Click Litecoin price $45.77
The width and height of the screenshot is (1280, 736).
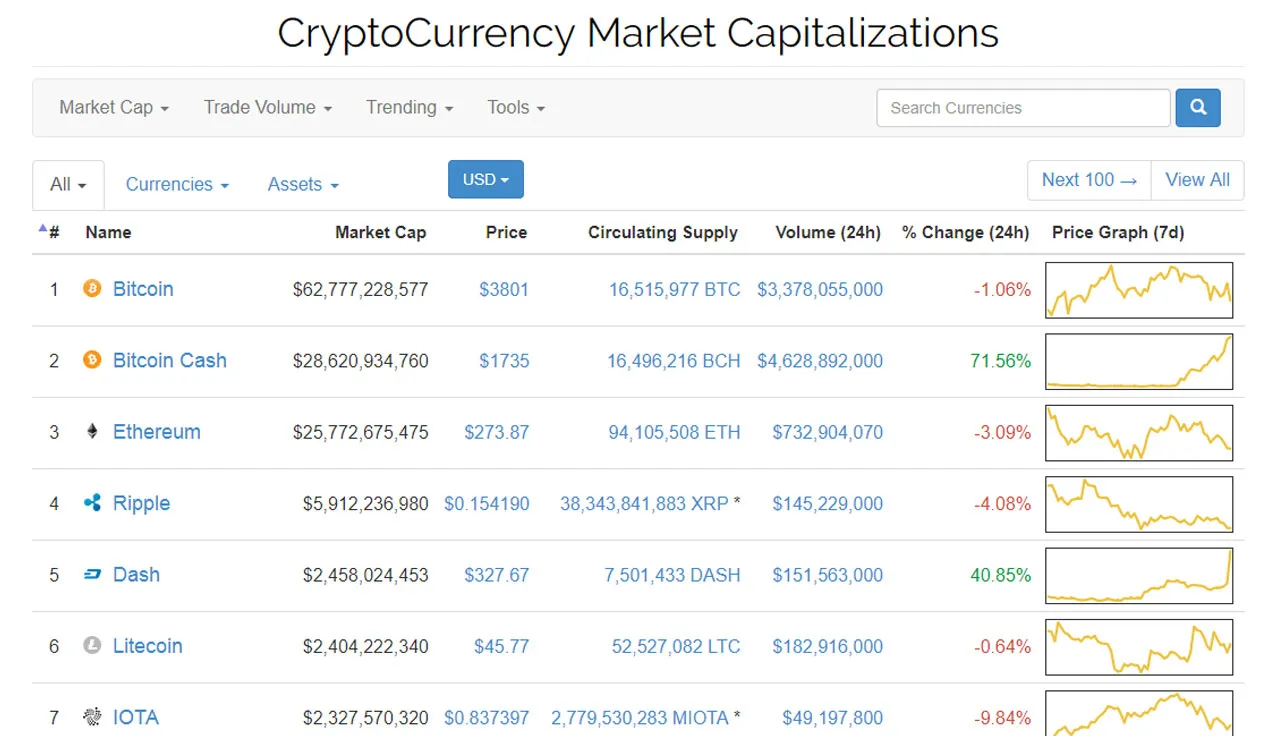pyautogui.click(x=502, y=647)
